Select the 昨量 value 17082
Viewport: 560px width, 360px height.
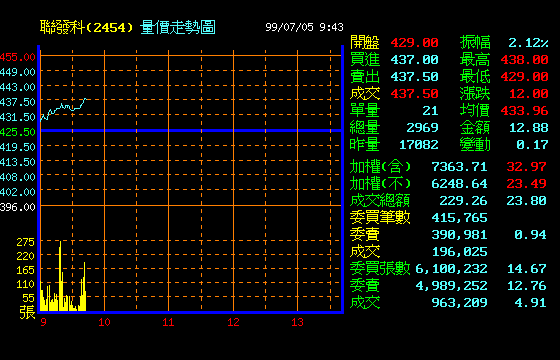419,145
